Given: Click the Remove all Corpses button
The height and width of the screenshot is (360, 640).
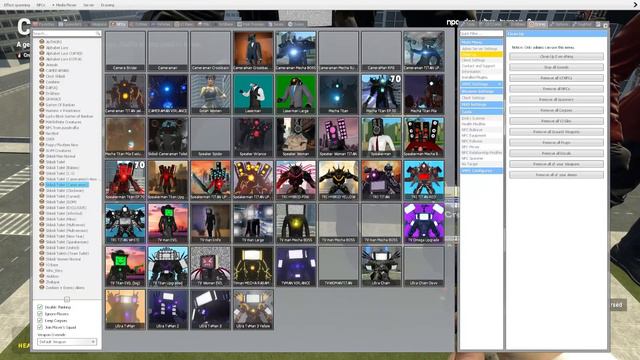Looking at the screenshot, I should click(556, 110).
